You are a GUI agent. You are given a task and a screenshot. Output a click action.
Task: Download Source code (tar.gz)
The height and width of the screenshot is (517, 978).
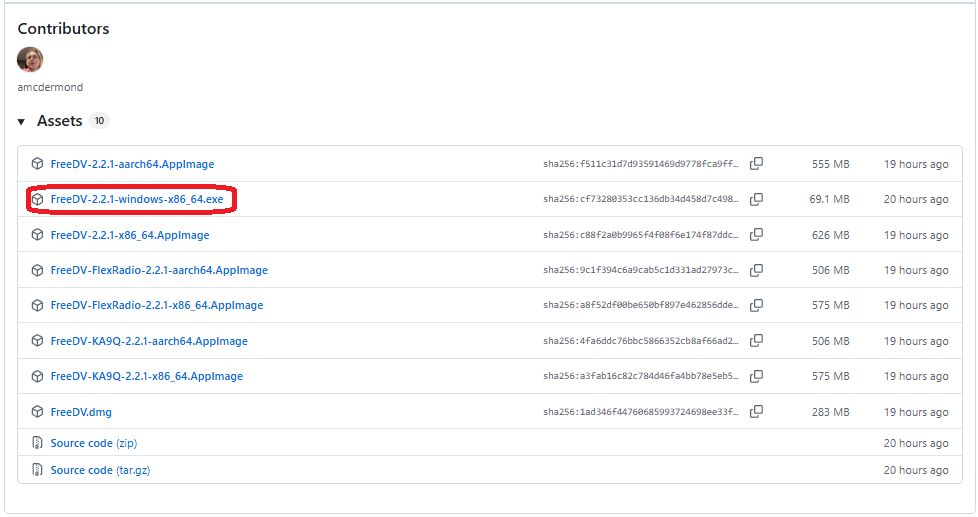pos(100,470)
